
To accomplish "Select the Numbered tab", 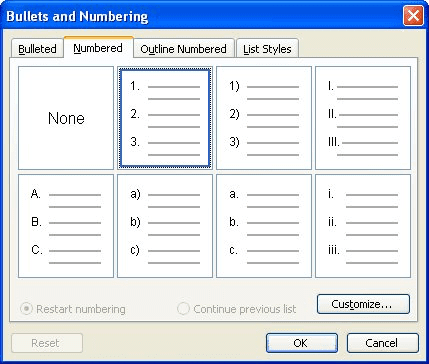I will point(98,48).
